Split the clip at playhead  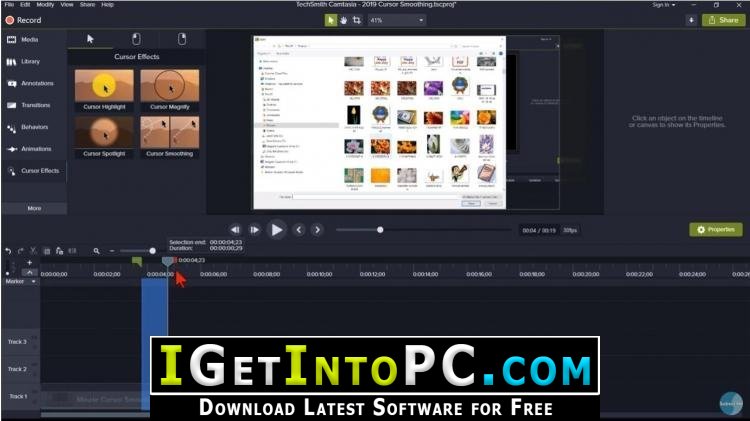click(72, 251)
